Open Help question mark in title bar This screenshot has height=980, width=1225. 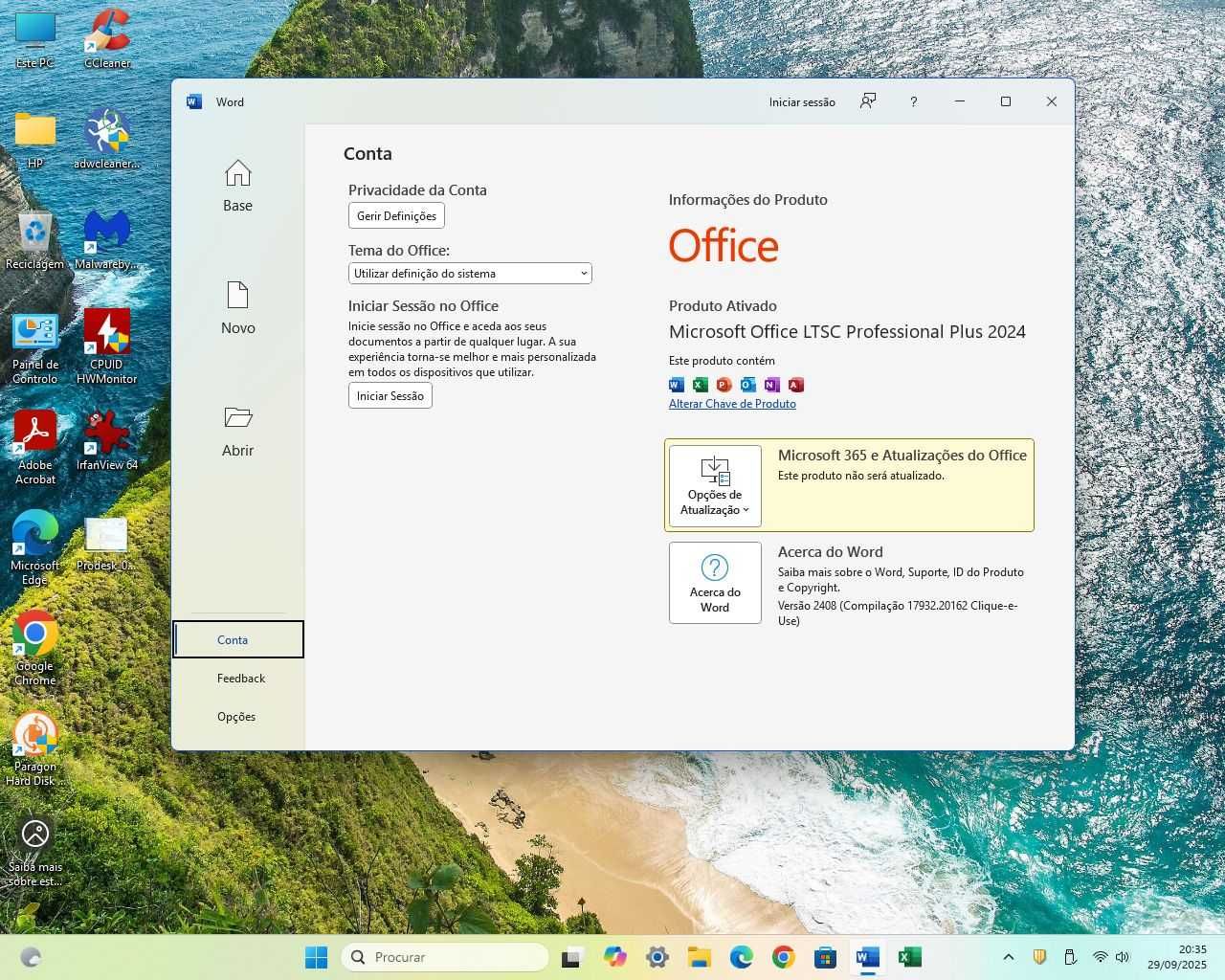[913, 101]
